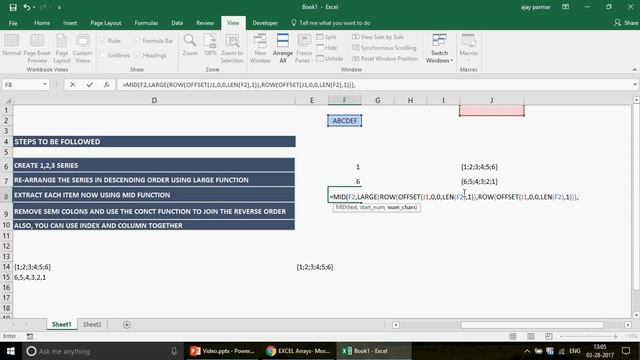This screenshot has height=360, width=640.
Task: Open Switch Windows dropdown
Action: pyautogui.click(x=439, y=49)
